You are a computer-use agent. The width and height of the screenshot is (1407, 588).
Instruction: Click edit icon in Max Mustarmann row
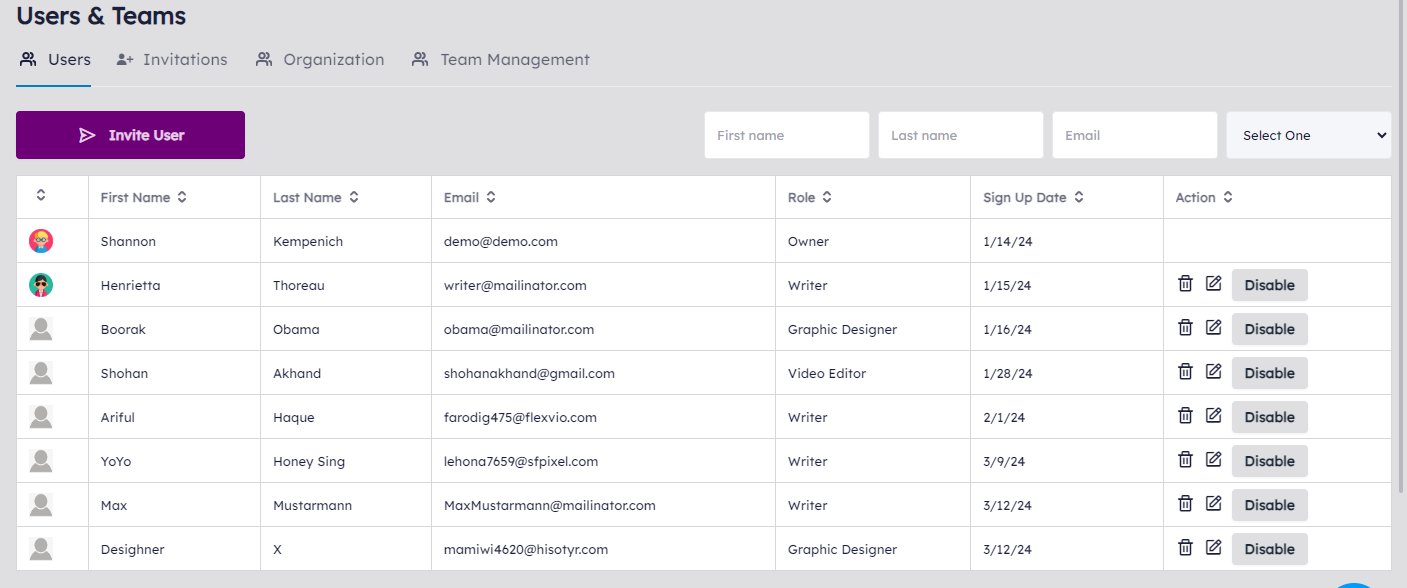coord(1214,504)
